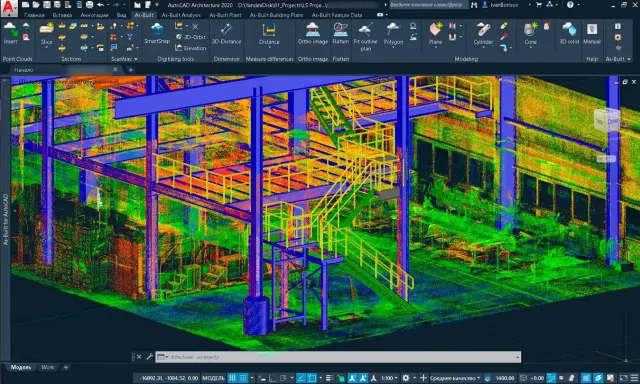Undo last action in quick access toolbar
640x384 pixels.
tap(100, 5)
